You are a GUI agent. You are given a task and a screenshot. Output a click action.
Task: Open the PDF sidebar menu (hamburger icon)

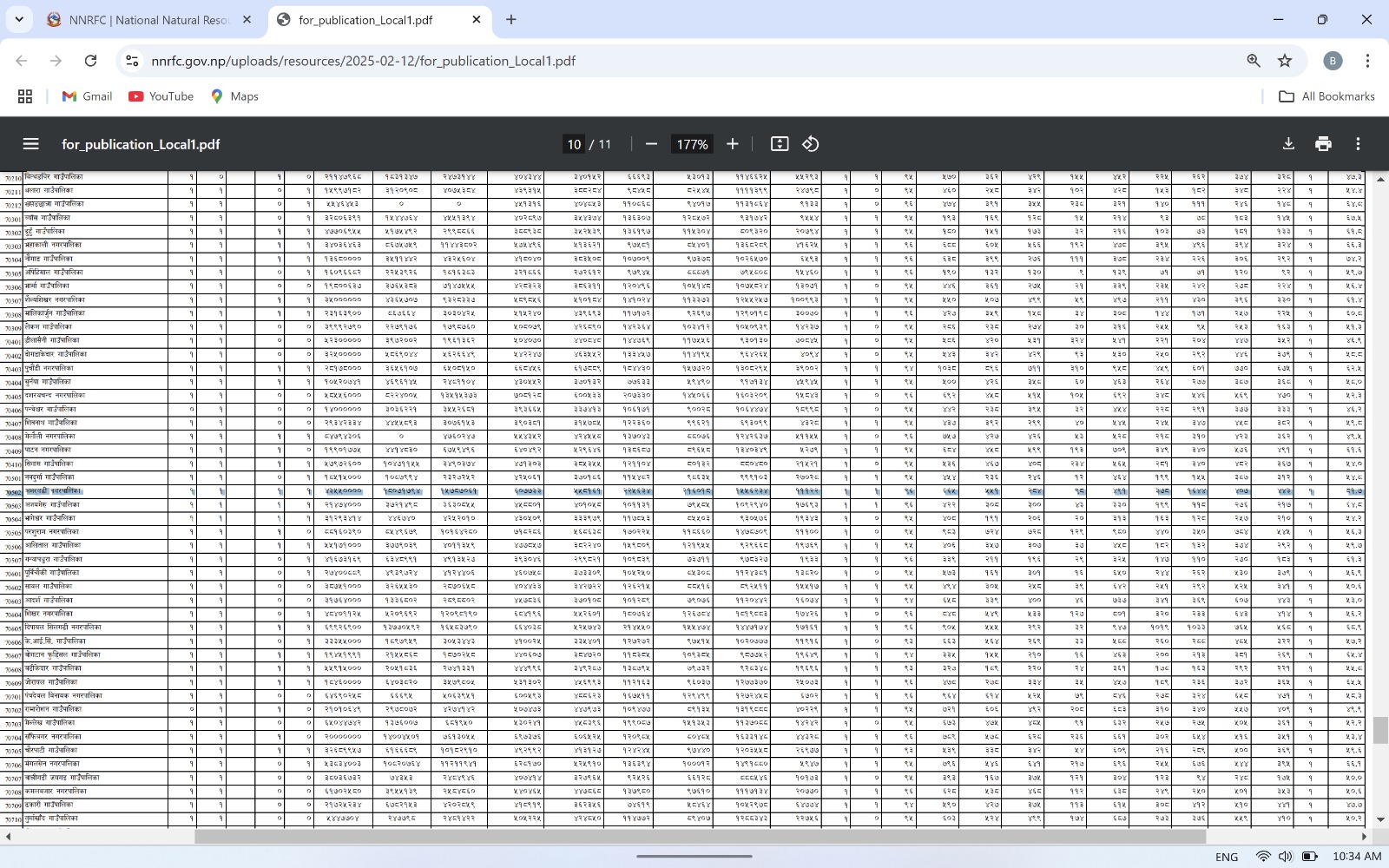30,144
